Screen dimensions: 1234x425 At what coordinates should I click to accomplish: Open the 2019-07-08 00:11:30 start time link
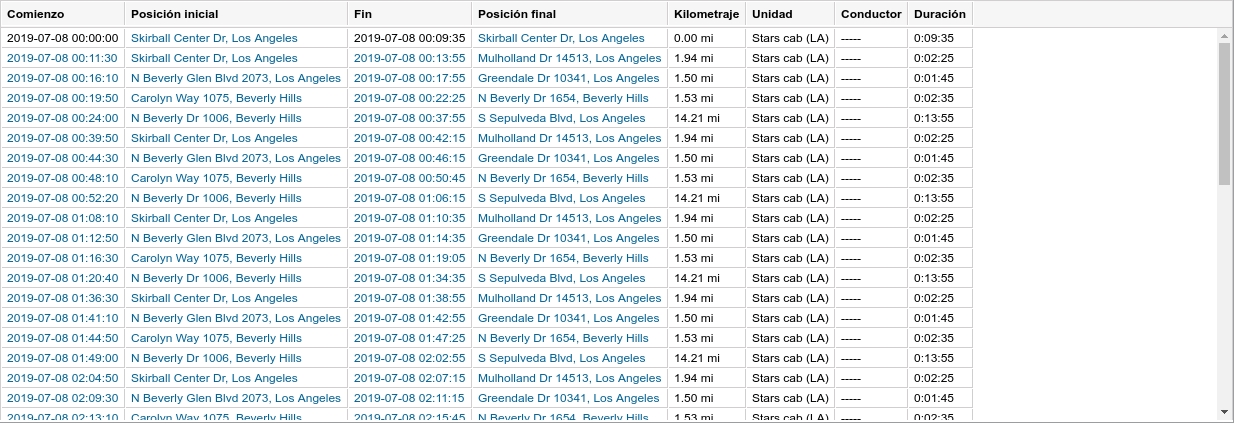tap(62, 58)
